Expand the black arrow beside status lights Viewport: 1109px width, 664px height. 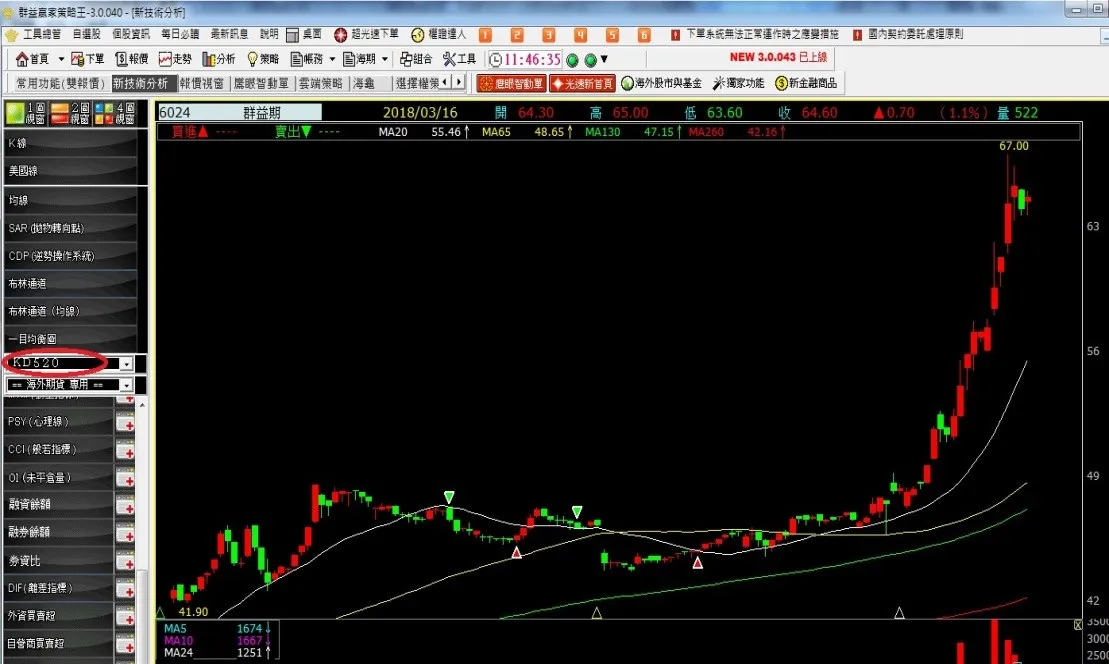[604, 59]
